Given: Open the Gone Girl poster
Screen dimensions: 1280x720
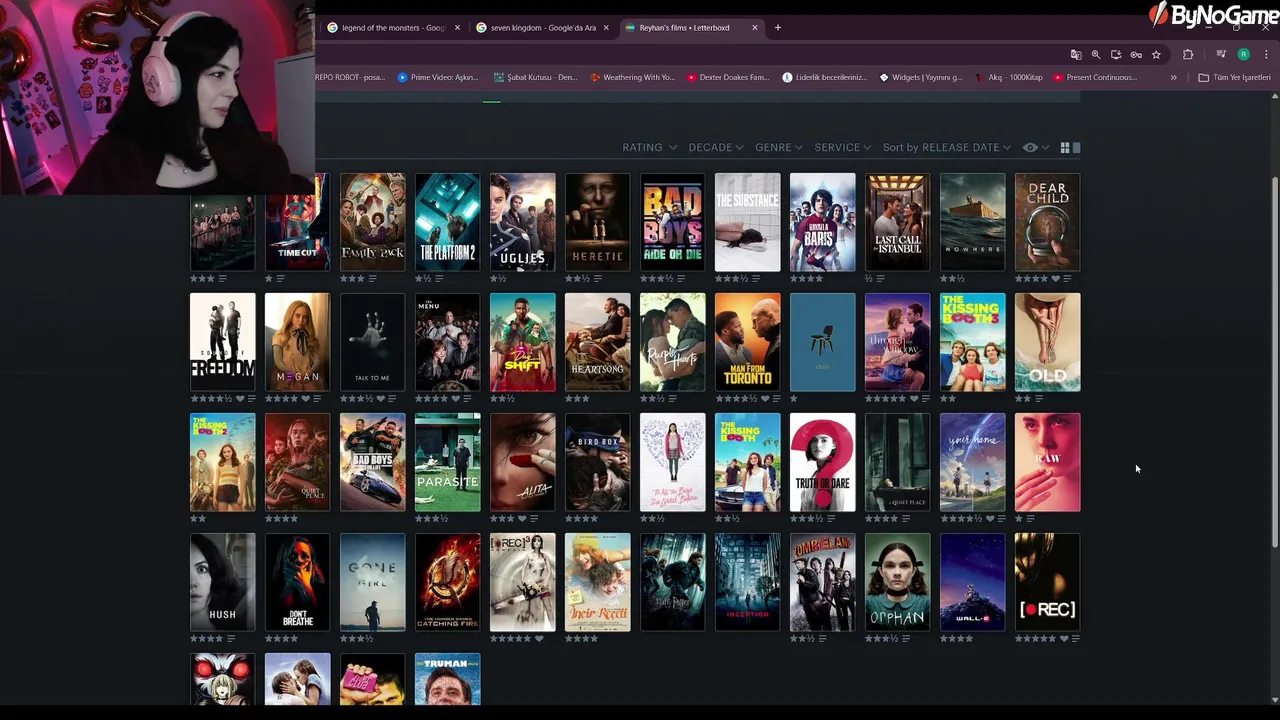Looking at the screenshot, I should tap(372, 582).
